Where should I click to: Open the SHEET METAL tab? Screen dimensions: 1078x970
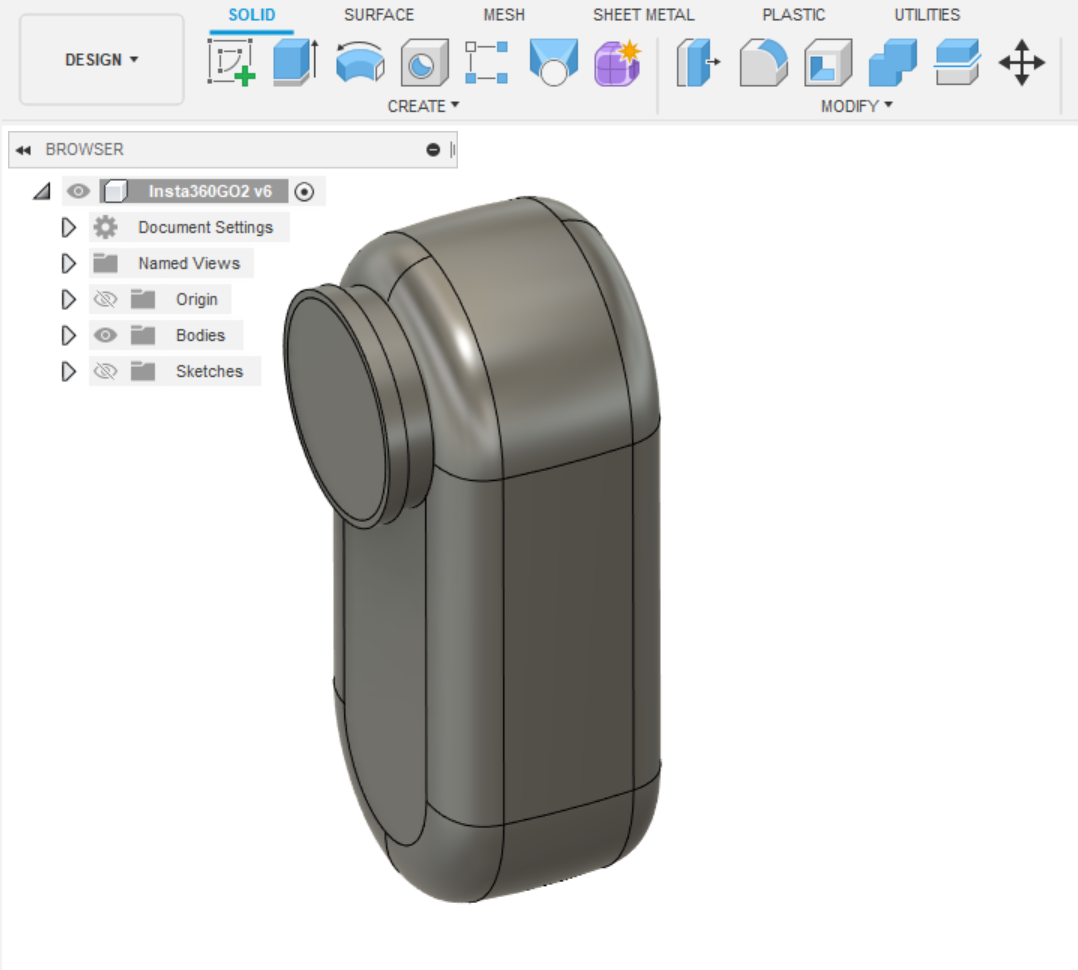tap(643, 15)
